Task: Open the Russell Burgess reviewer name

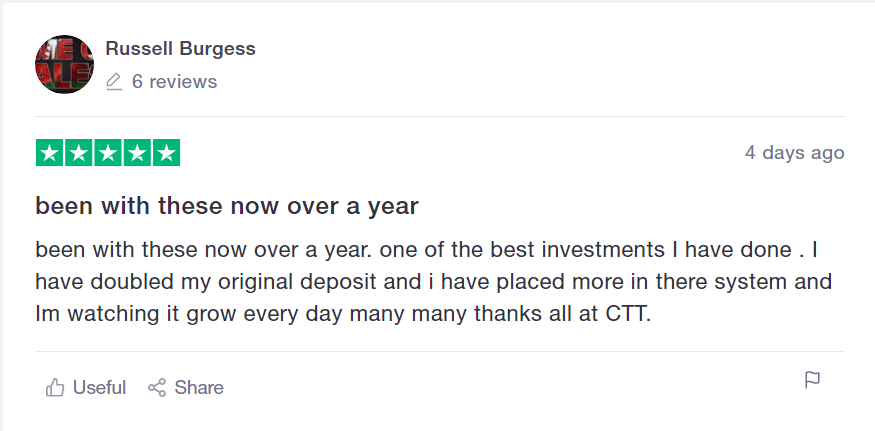Action: (x=180, y=49)
